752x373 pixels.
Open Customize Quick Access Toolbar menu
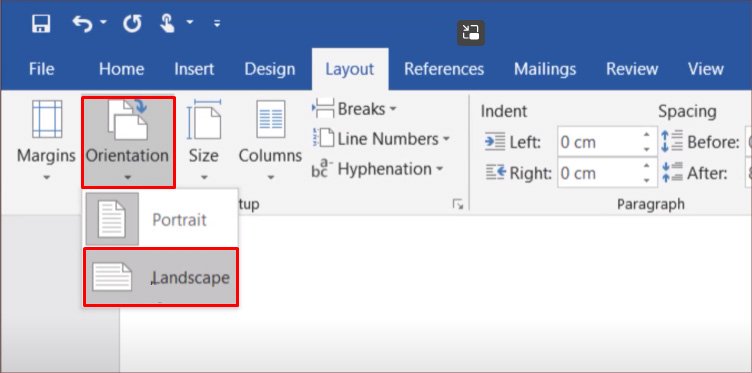(217, 23)
